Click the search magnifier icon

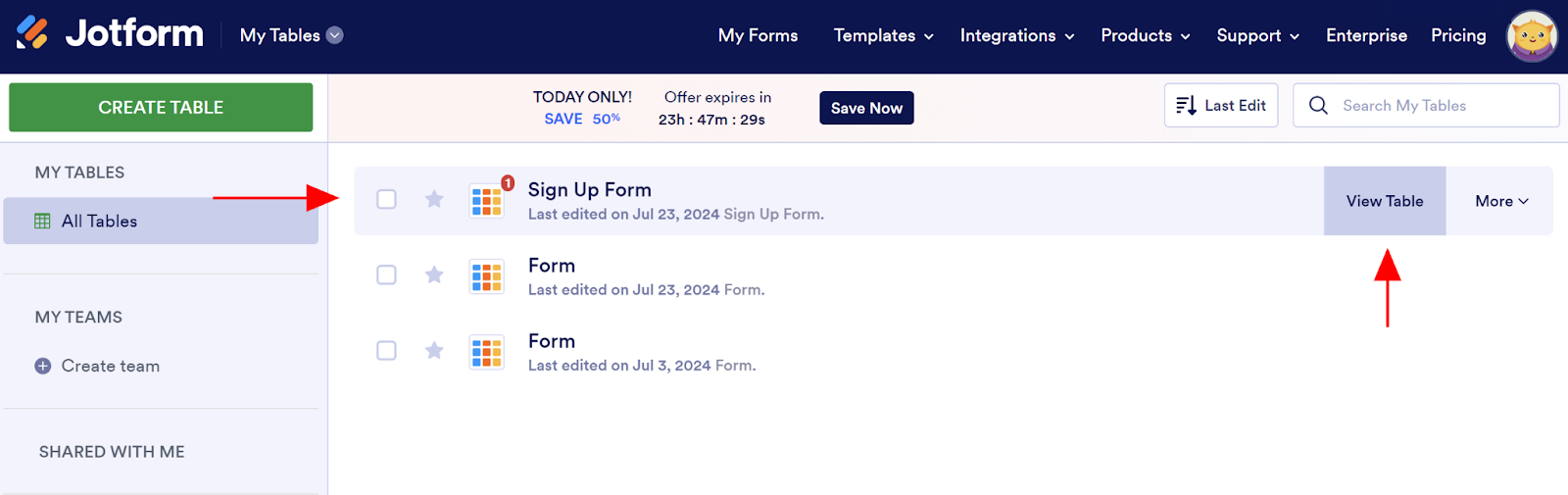click(x=1318, y=106)
